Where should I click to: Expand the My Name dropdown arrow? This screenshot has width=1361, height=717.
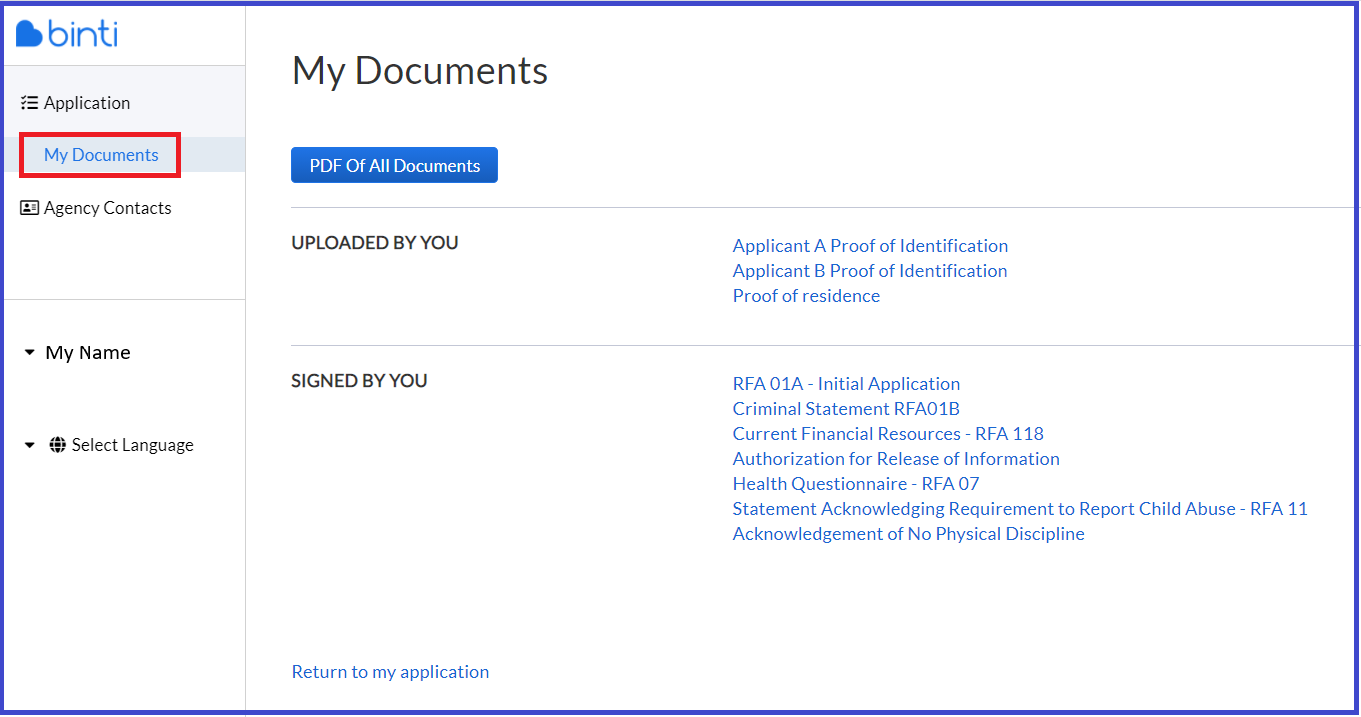point(29,353)
